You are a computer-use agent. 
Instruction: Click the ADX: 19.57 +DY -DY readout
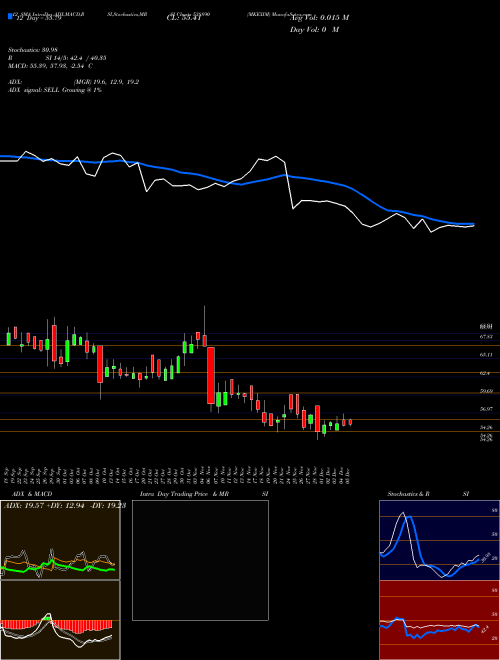click(65, 506)
